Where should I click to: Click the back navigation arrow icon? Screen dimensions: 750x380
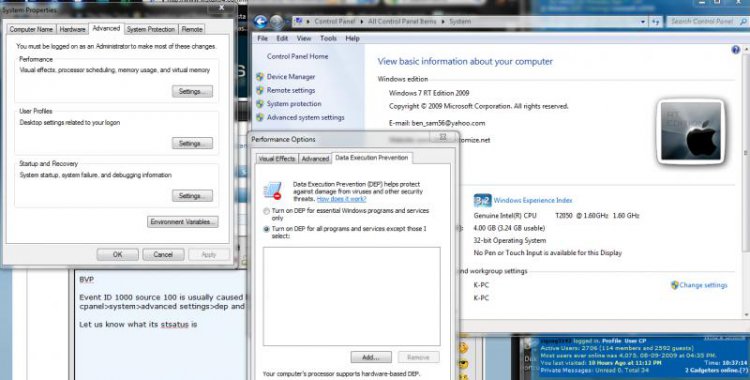[261, 22]
